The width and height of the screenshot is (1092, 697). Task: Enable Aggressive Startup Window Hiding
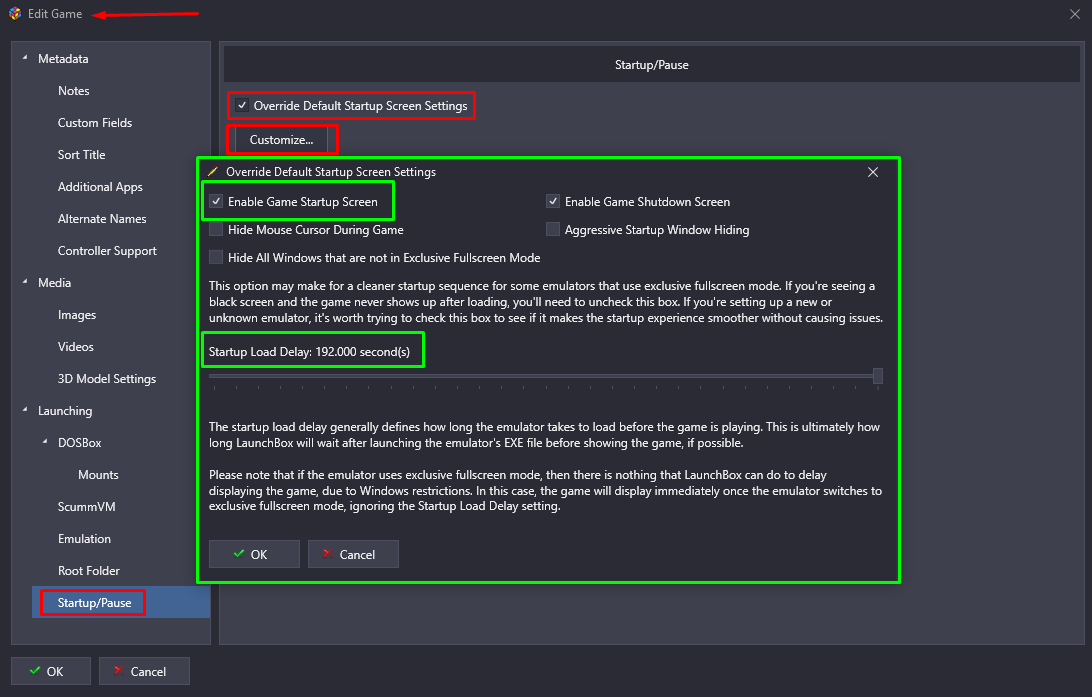coord(553,230)
